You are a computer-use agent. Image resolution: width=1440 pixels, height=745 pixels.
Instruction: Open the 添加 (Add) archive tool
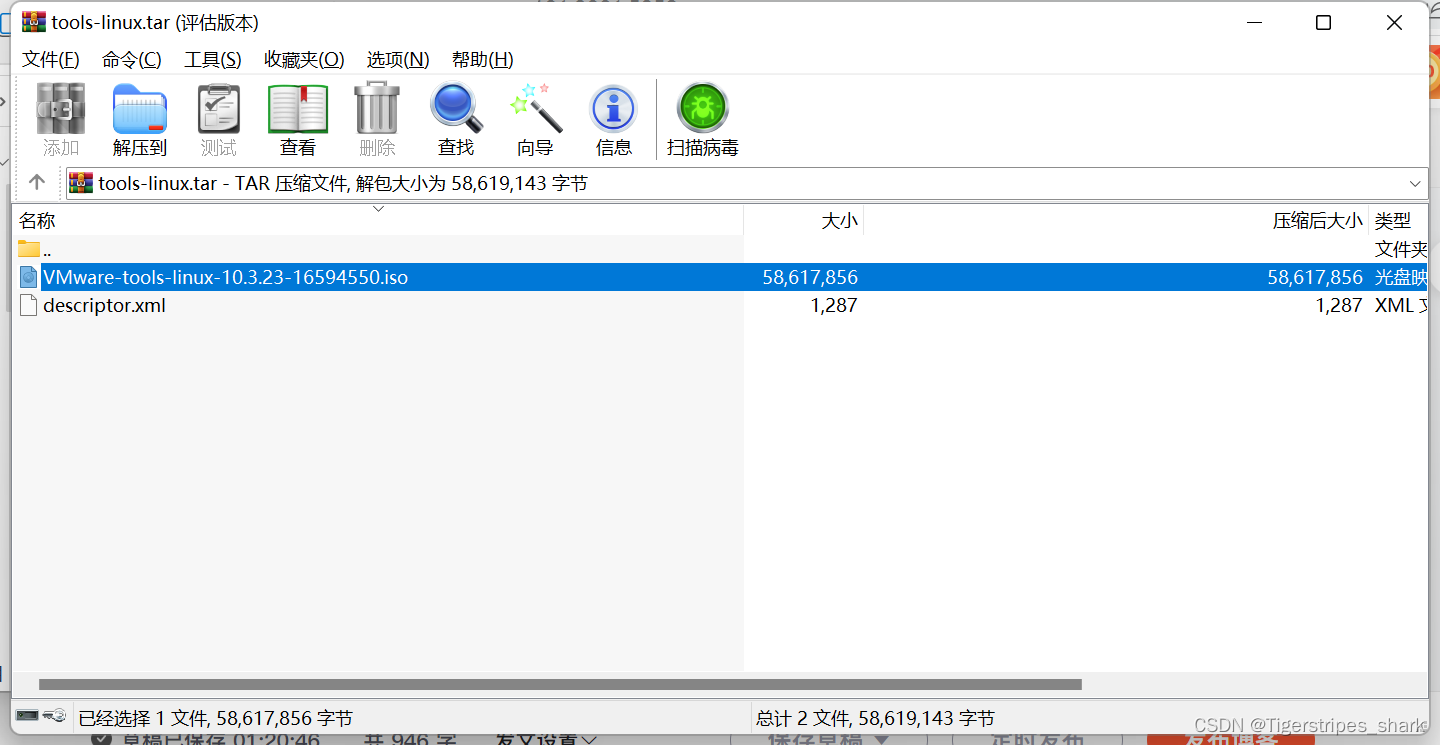coord(60,118)
